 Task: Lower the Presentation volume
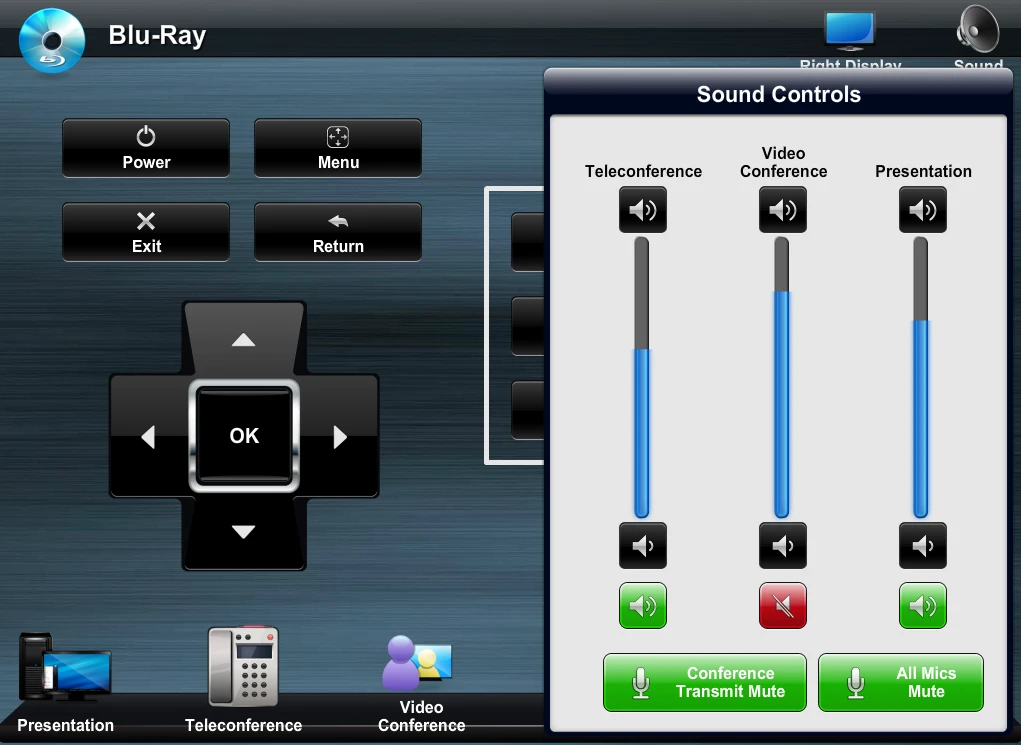922,546
